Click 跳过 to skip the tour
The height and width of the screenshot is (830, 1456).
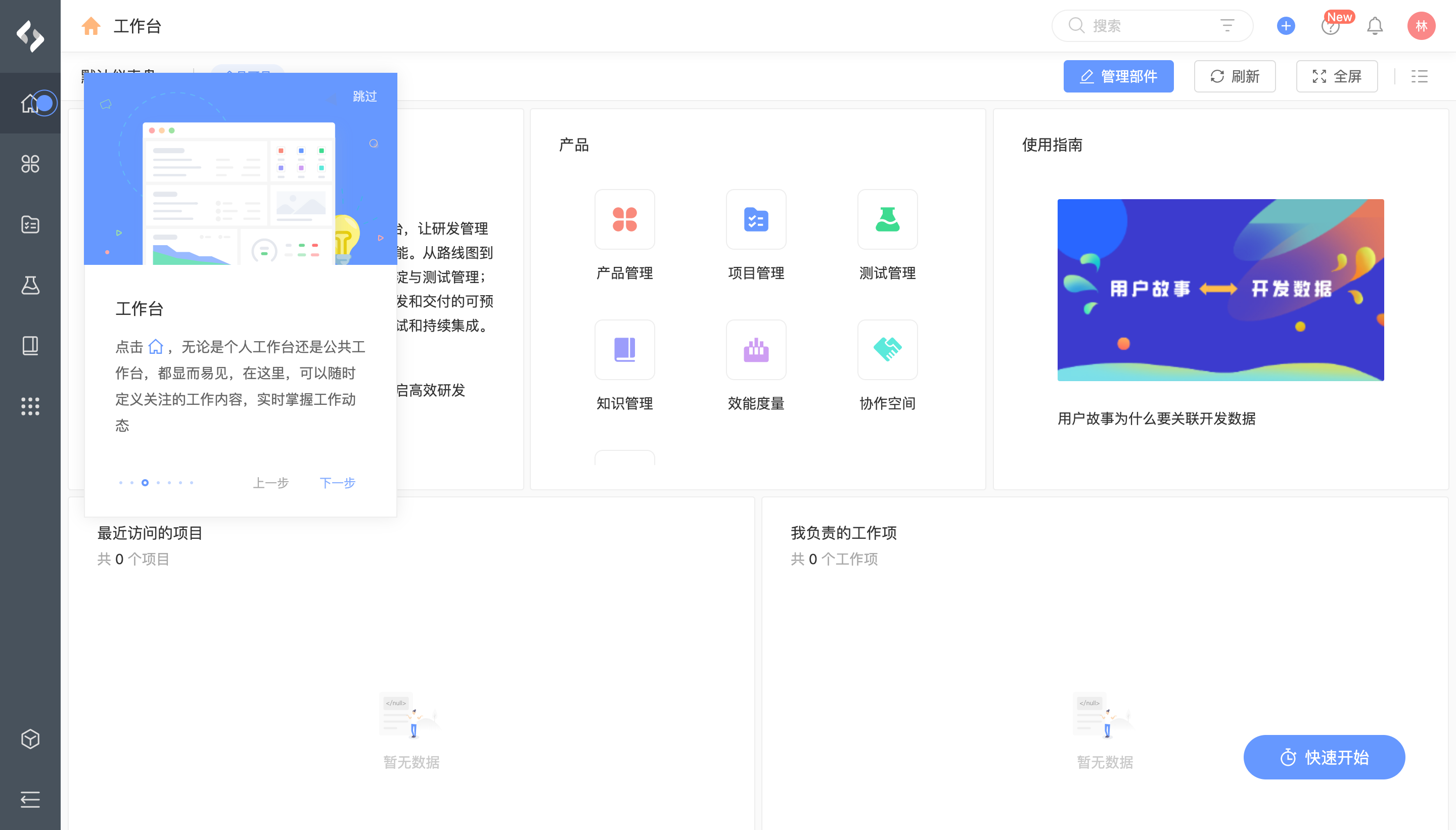365,97
